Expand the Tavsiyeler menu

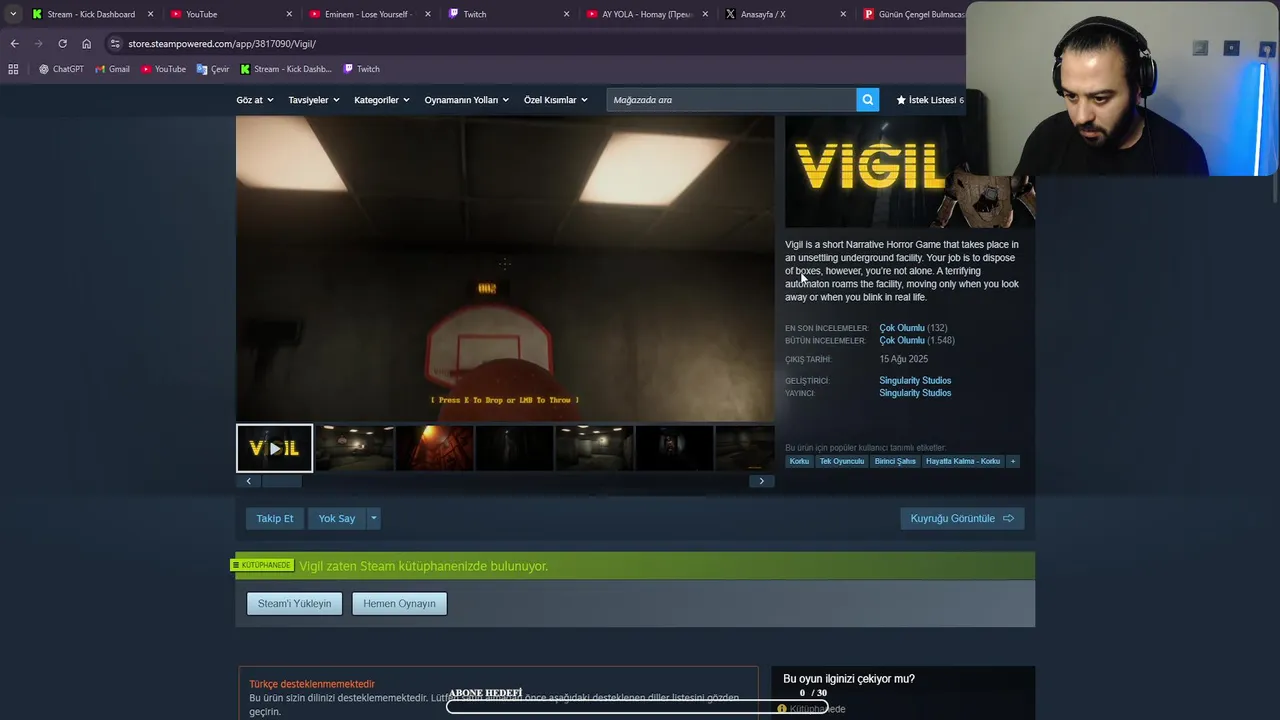point(313,100)
